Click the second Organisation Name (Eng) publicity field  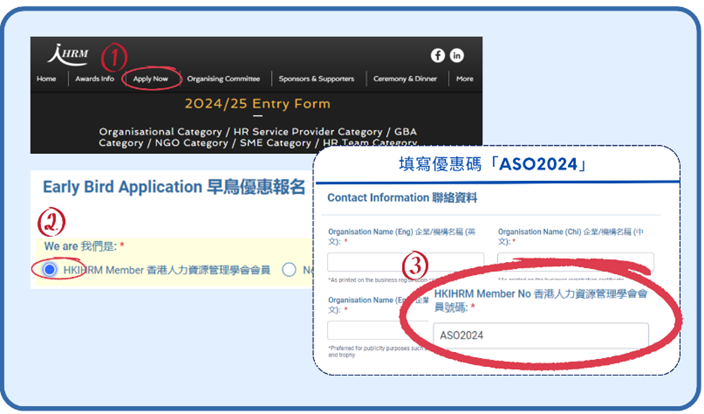377,330
